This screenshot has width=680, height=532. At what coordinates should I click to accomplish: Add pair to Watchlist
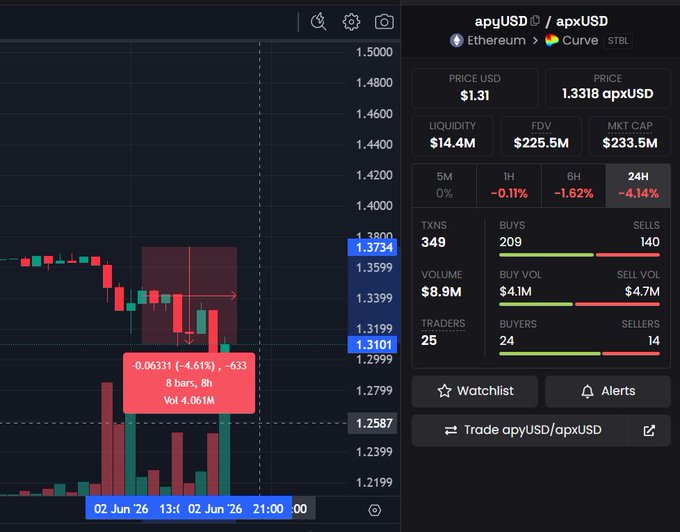(x=475, y=391)
